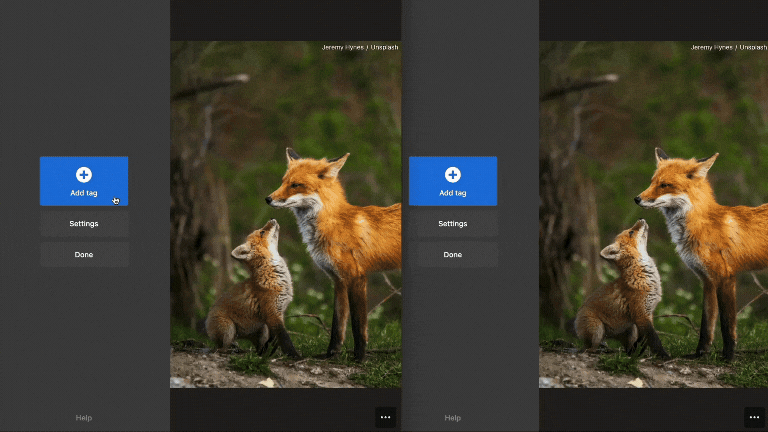Open three-dot menu under left fox photo
This screenshot has height=432, width=768.
(385, 417)
